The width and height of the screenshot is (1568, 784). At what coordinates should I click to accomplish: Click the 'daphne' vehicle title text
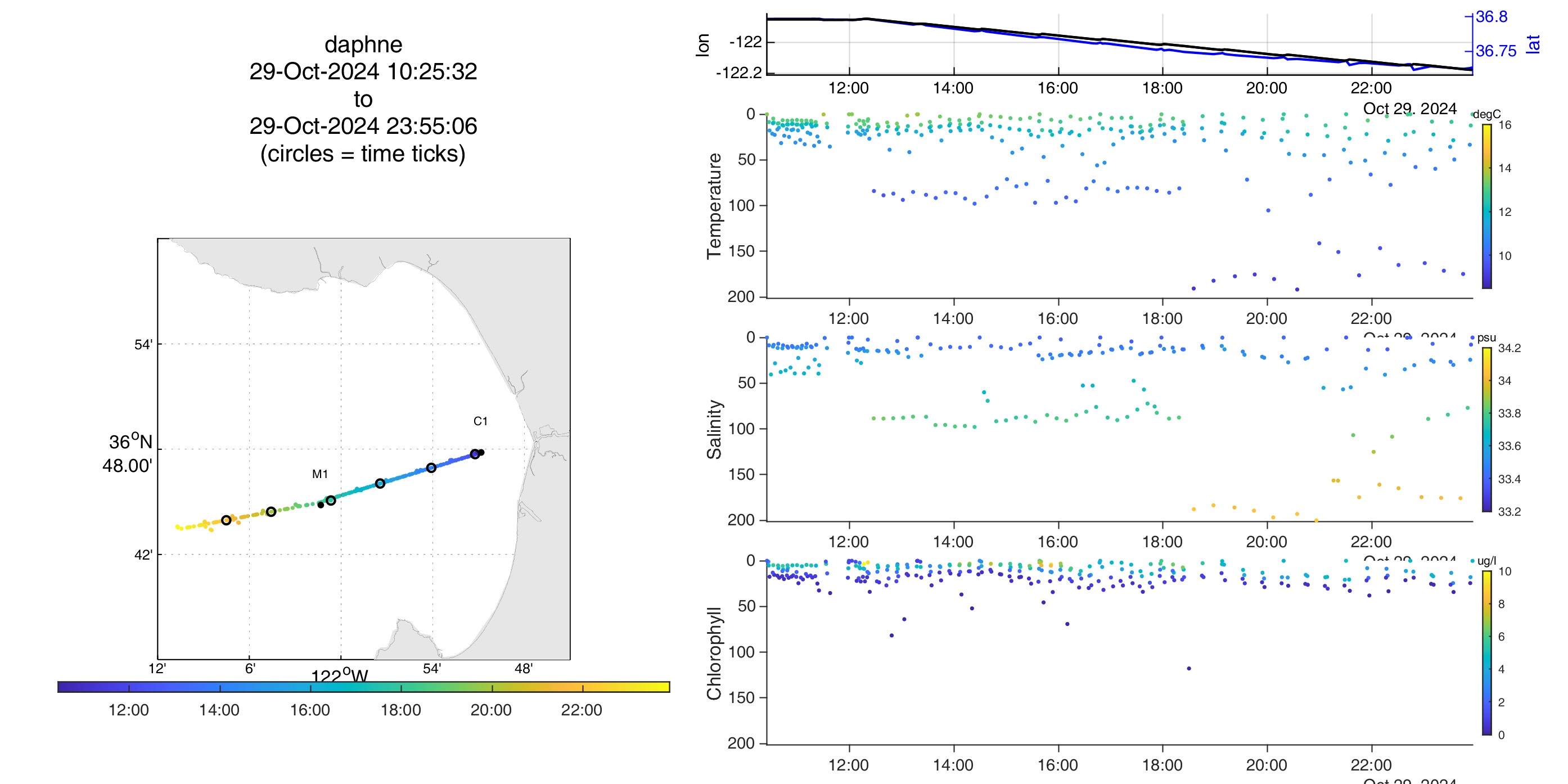363,44
